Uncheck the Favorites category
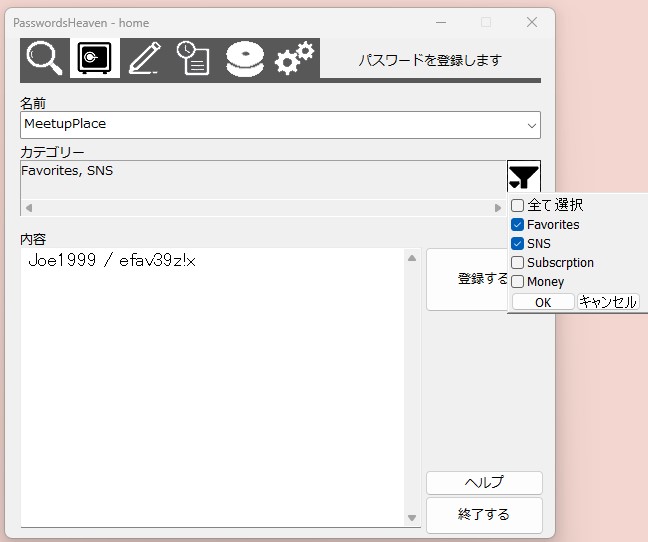The height and width of the screenshot is (542, 648). point(517,225)
